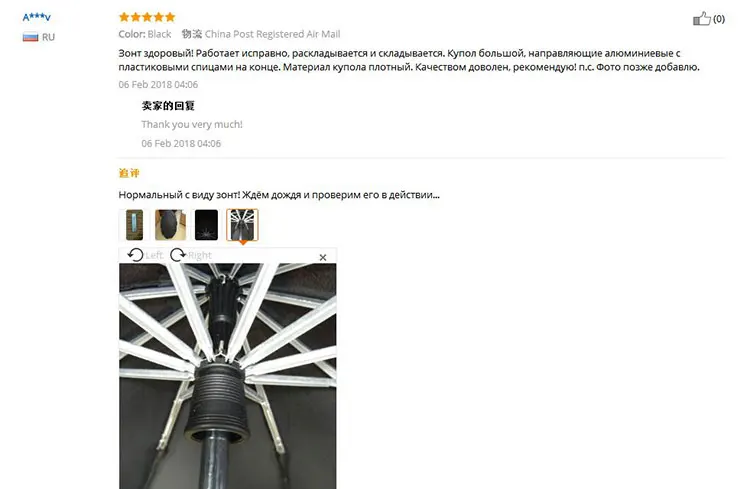Image resolution: width=750 pixels, height=489 pixels.
Task: Click the Russian flag icon
Action: point(30,37)
